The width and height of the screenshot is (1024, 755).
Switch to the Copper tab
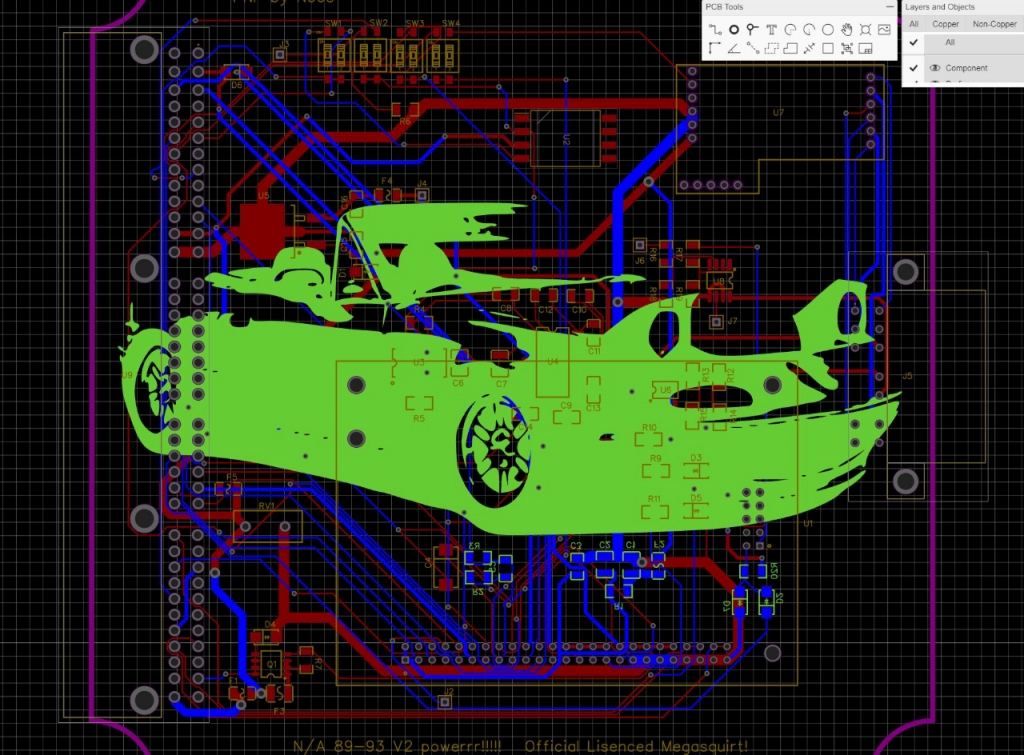pos(945,24)
